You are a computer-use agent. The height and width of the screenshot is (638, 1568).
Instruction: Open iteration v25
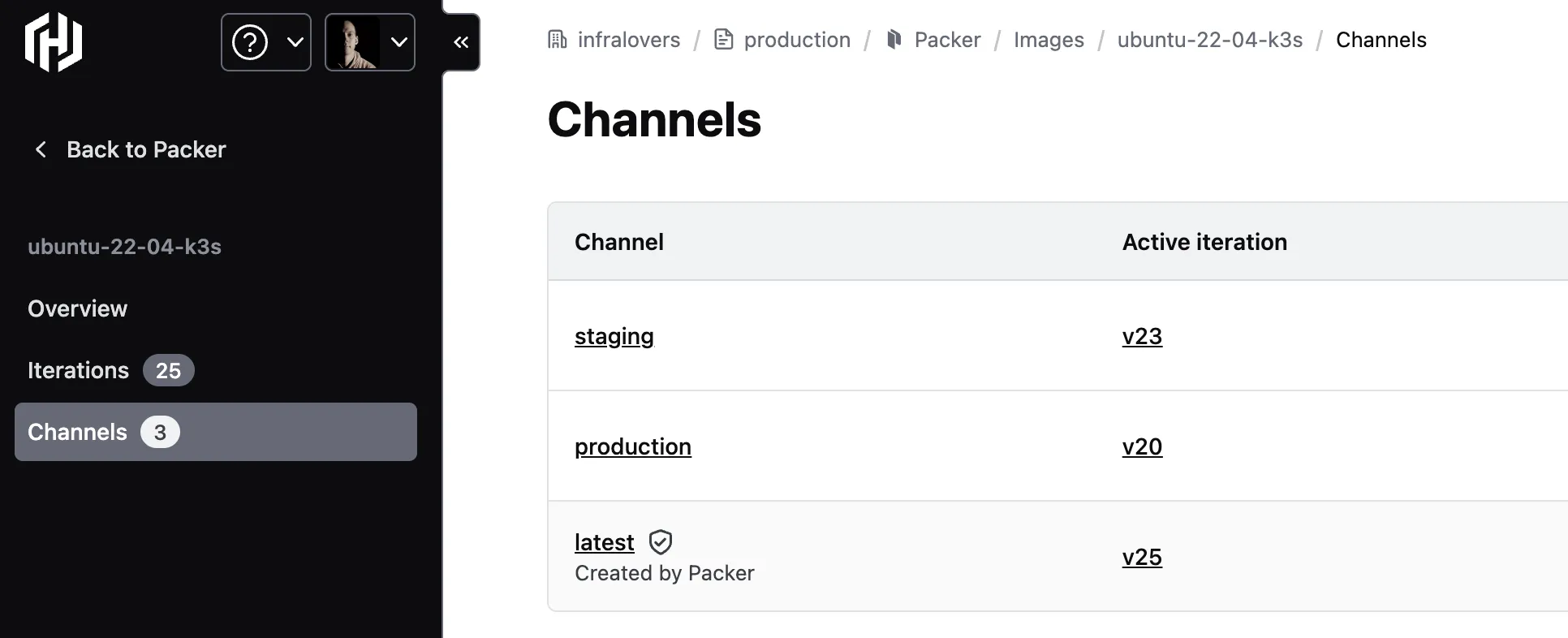pos(1142,557)
